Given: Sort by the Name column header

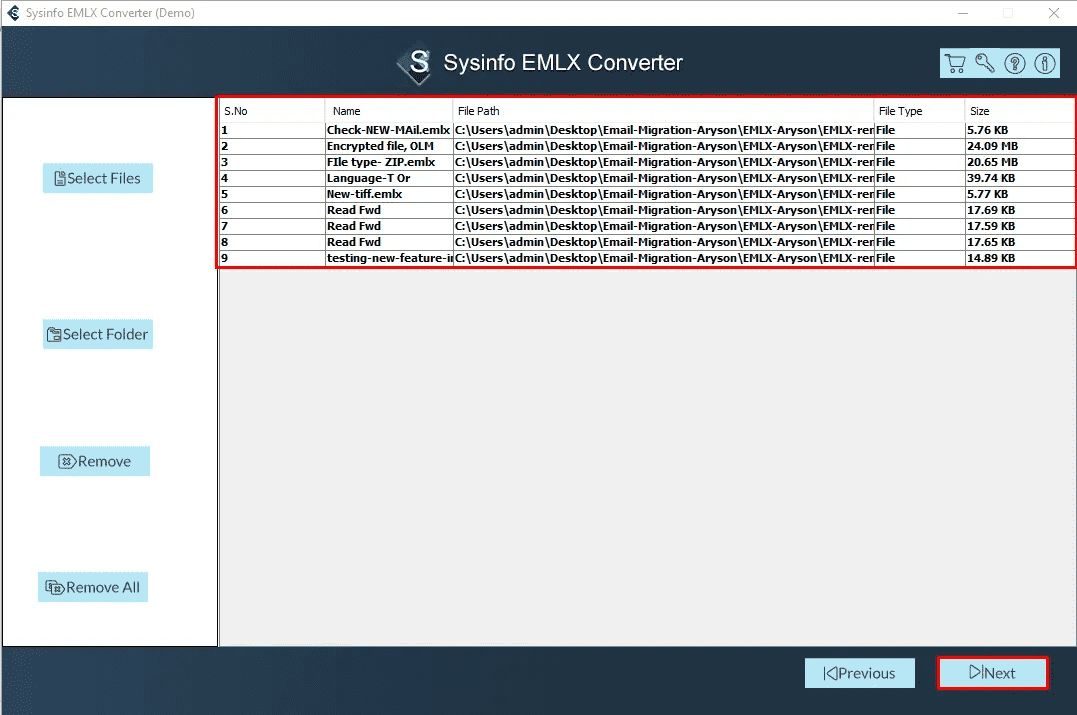Looking at the screenshot, I should pos(389,111).
